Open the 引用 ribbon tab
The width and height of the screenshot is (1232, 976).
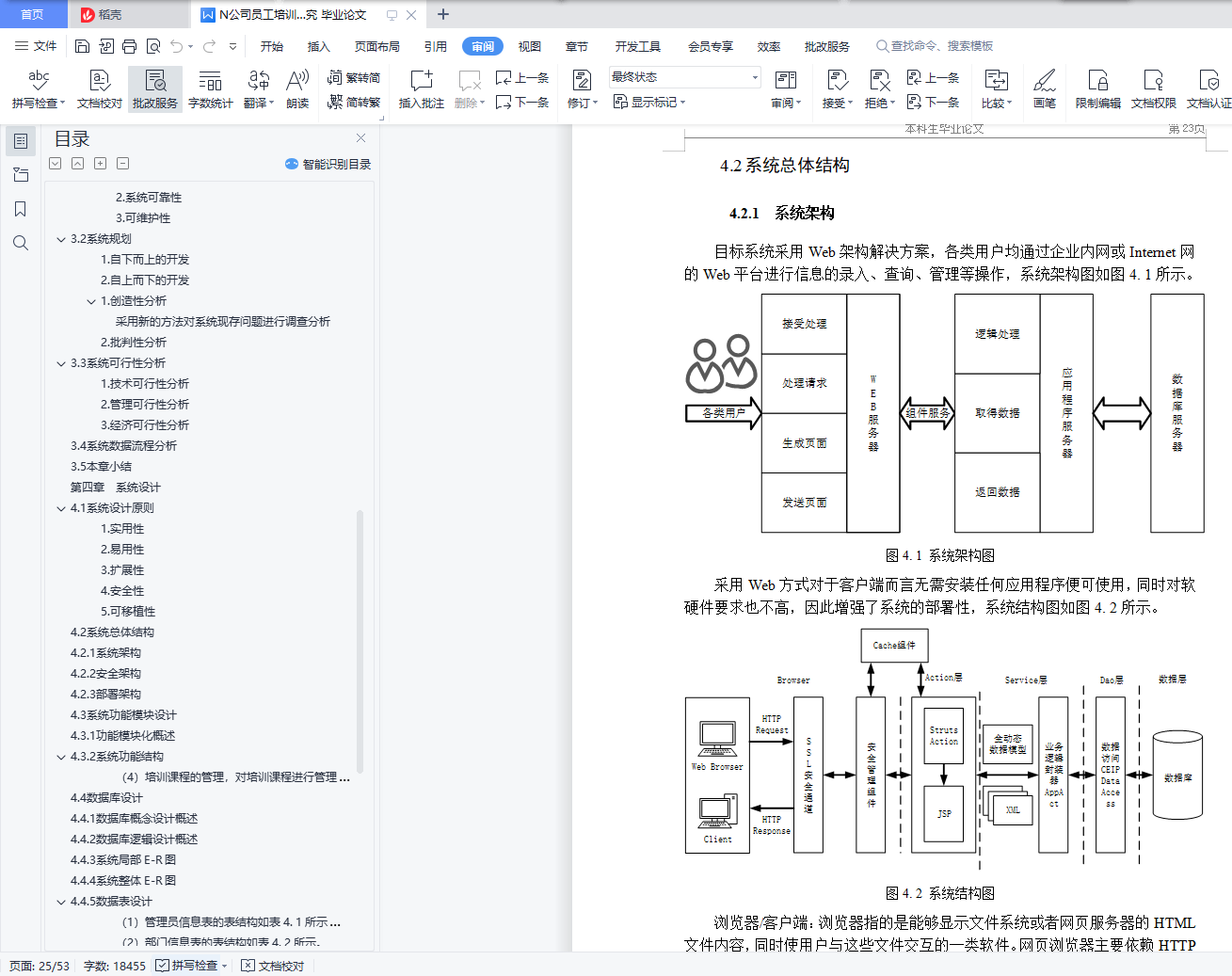435,46
